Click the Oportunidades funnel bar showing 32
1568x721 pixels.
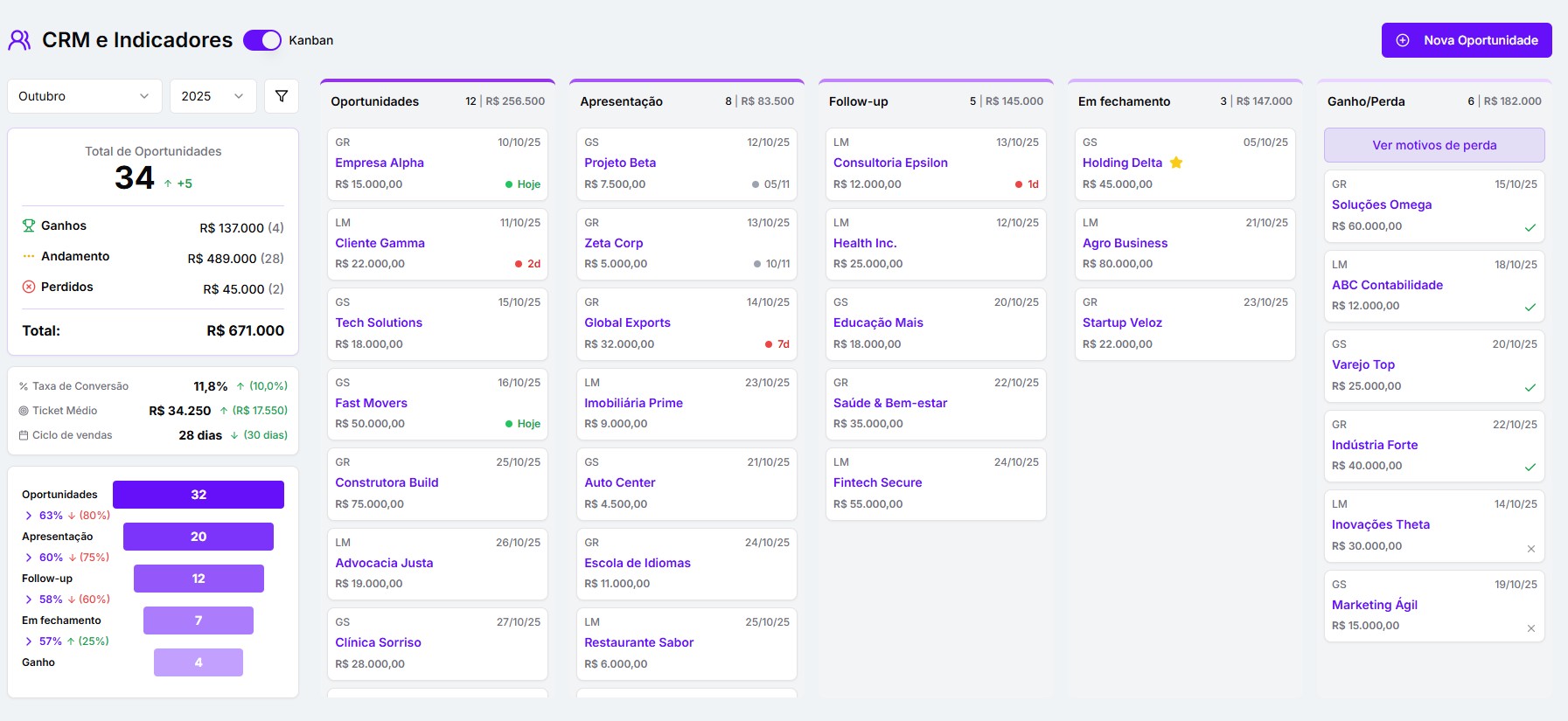click(199, 495)
